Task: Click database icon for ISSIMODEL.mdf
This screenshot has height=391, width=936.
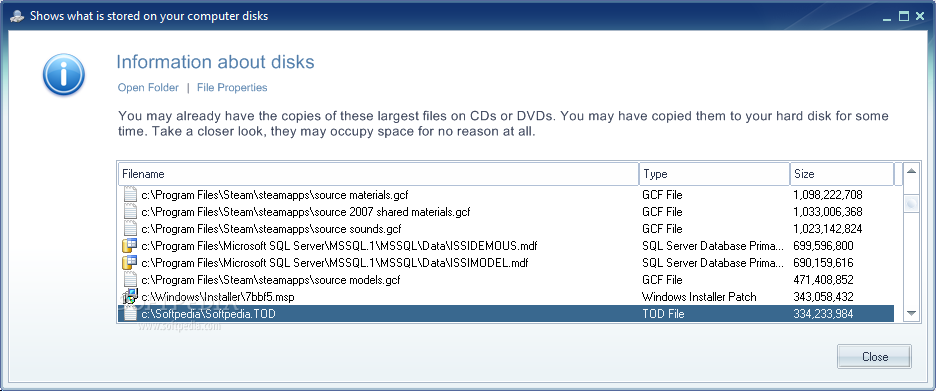Action: click(x=130, y=263)
